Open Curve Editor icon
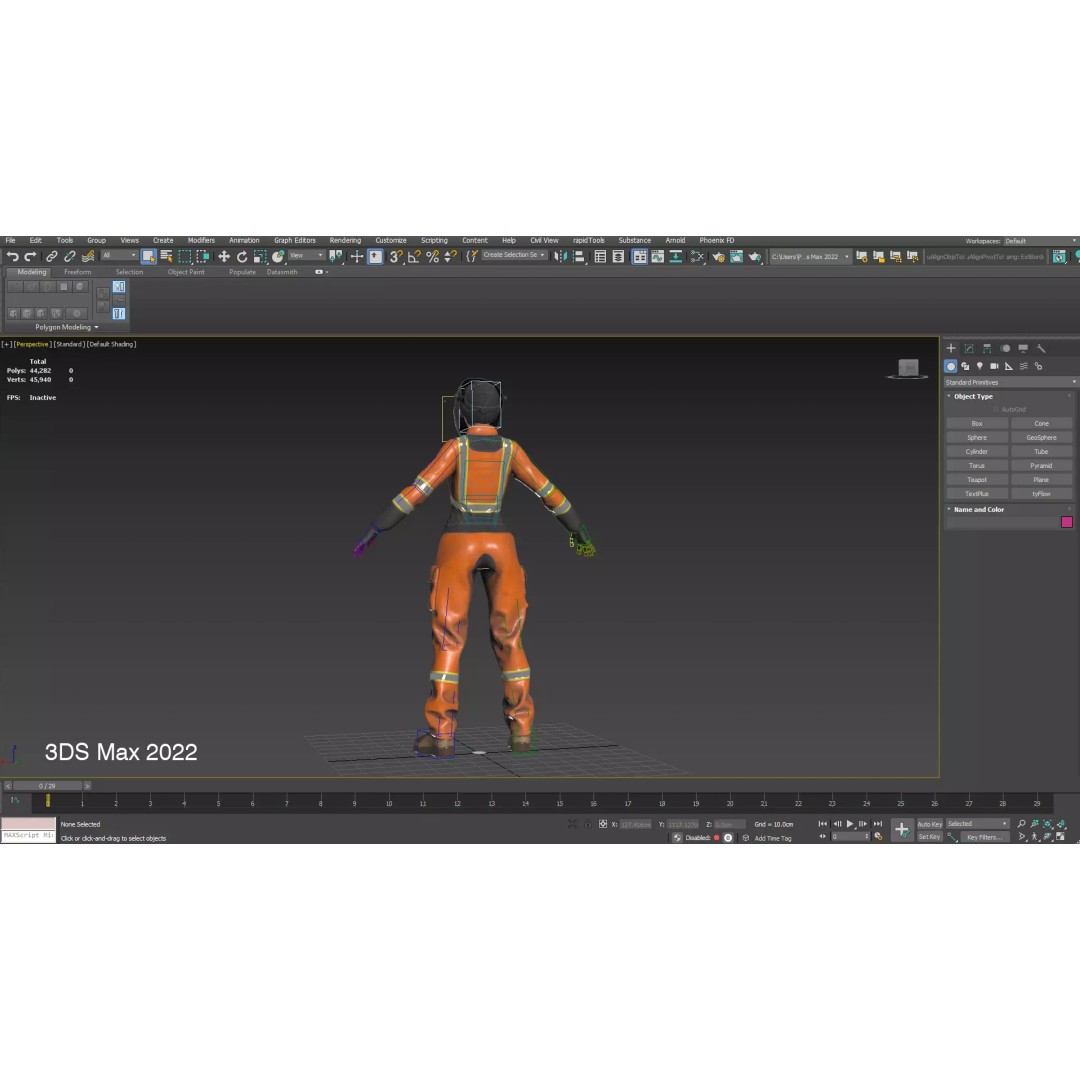This screenshot has width=1080, height=1080. [658, 256]
